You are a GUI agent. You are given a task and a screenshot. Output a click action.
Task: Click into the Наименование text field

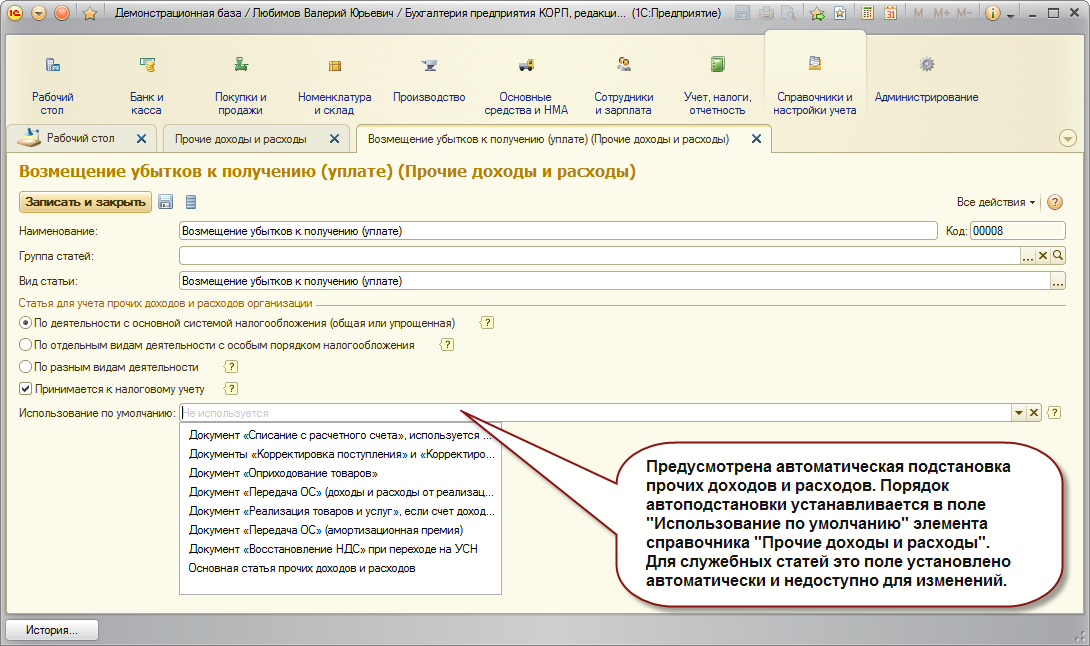(558, 231)
